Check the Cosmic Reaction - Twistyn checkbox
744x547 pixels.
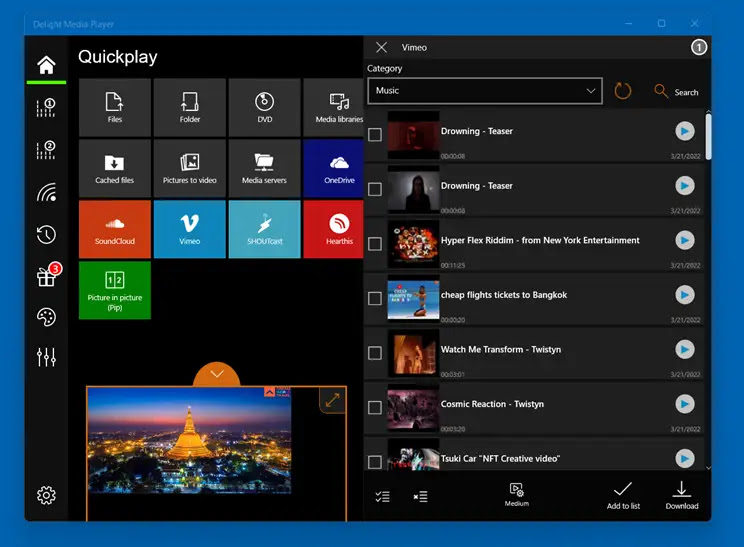point(375,408)
